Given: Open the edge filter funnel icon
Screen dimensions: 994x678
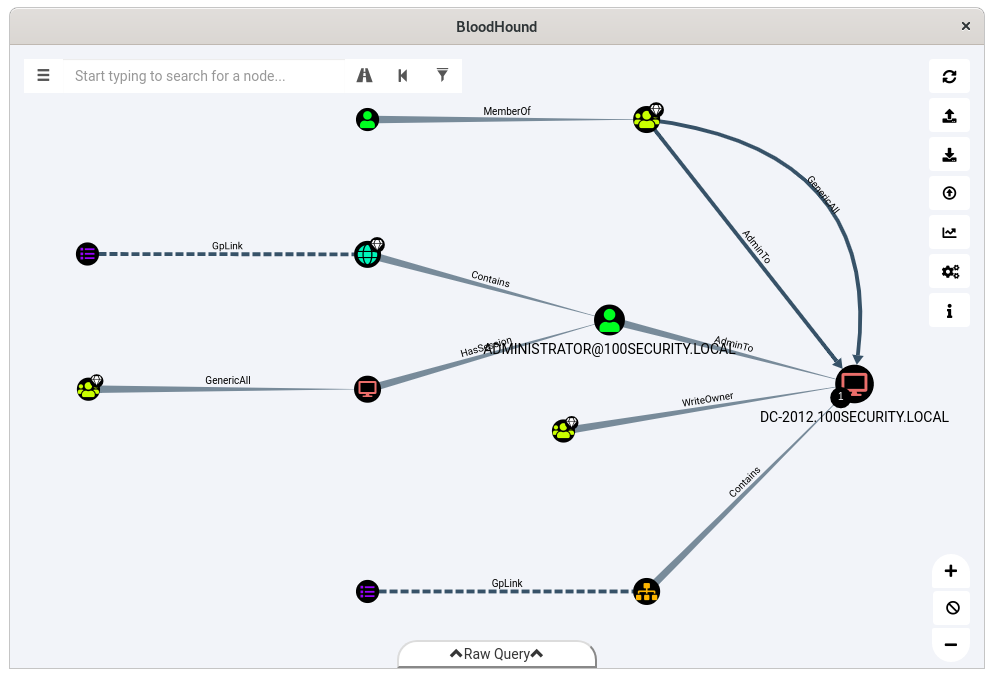Looking at the screenshot, I should coord(442,76).
